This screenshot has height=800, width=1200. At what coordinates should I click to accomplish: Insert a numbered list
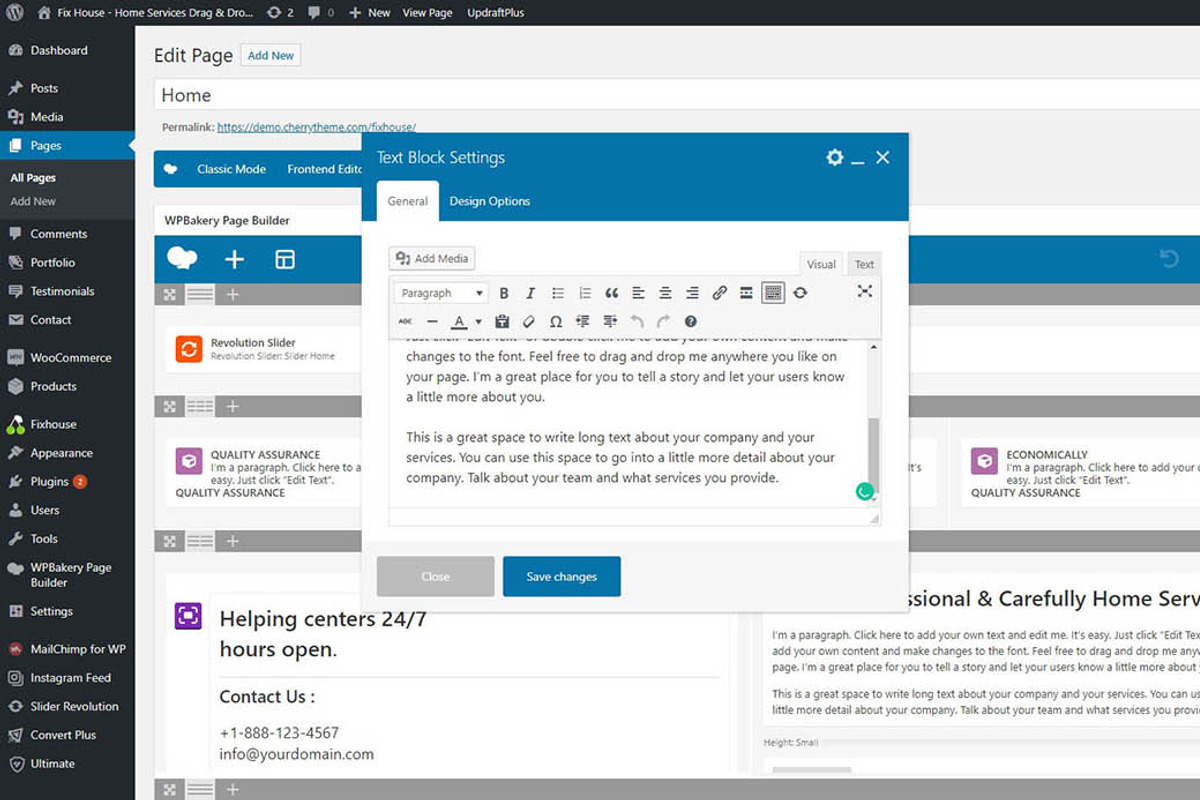coord(585,293)
